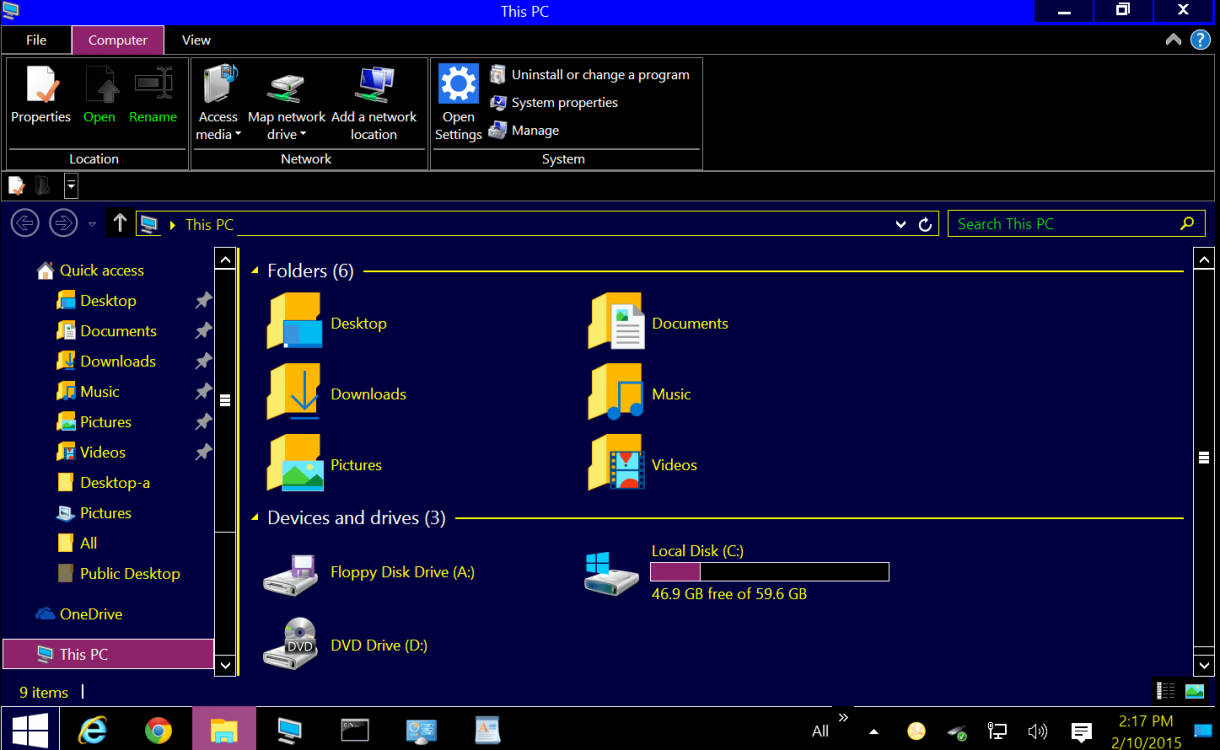The width and height of the screenshot is (1220, 750).
Task: Collapse the Folders (6) group
Action: [x=255, y=271]
